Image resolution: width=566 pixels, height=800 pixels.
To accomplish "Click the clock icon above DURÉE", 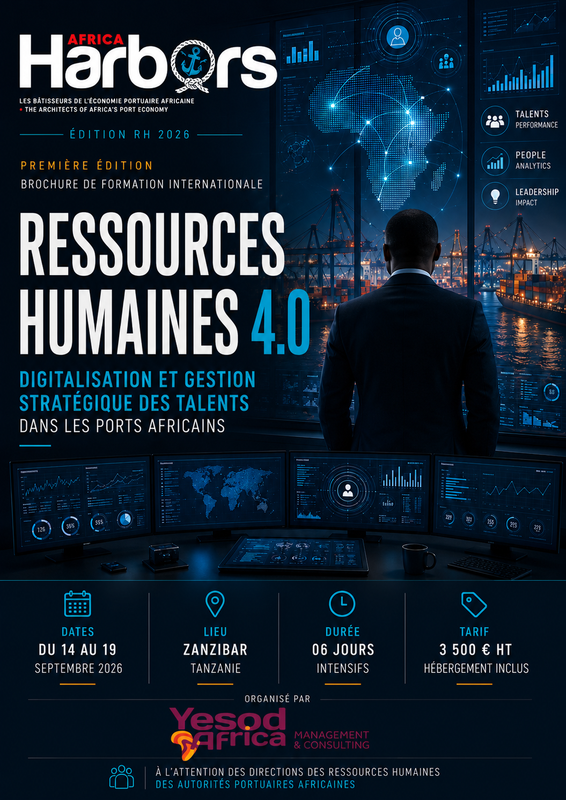I will click(x=342, y=604).
